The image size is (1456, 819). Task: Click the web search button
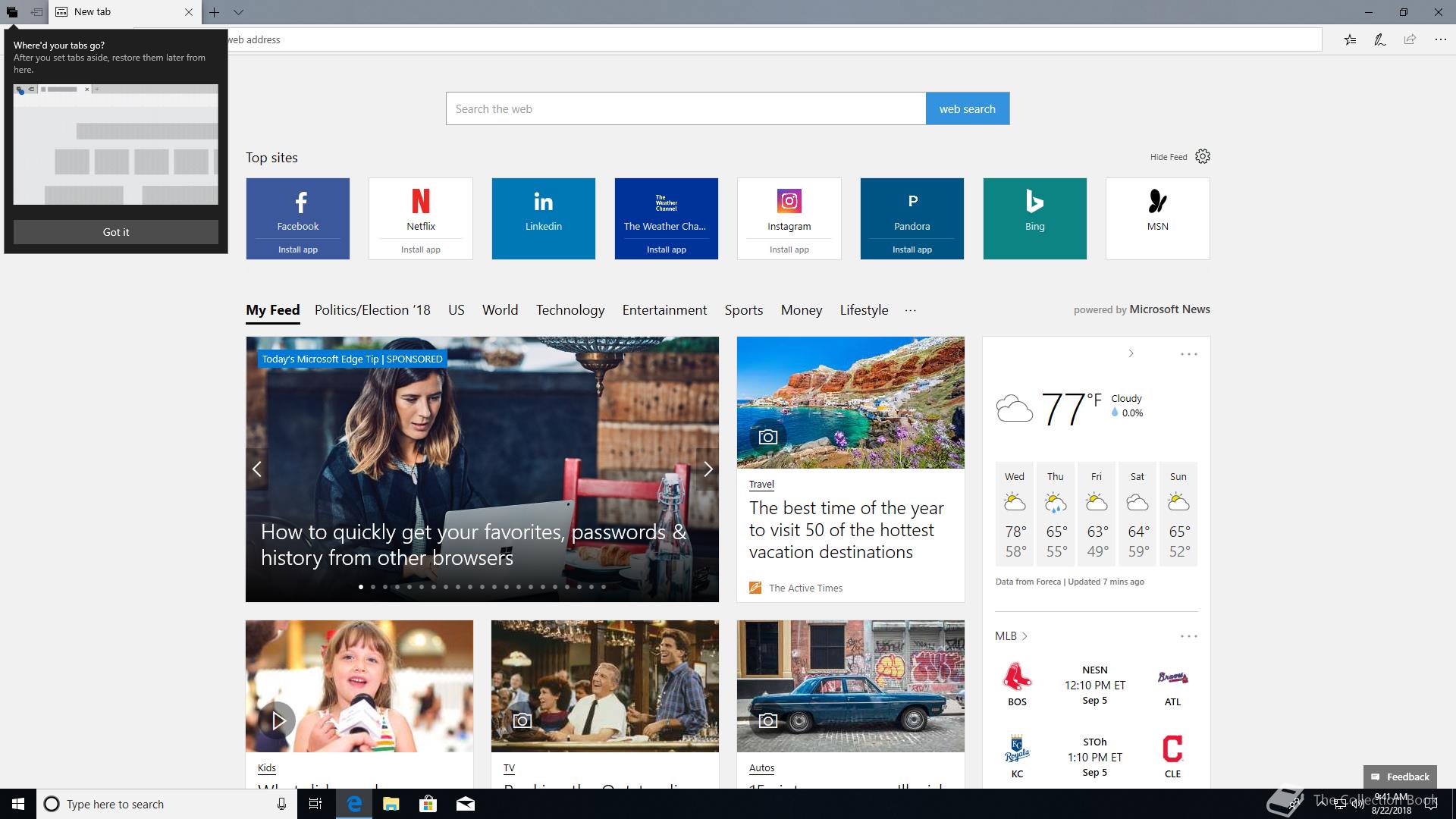(x=968, y=108)
